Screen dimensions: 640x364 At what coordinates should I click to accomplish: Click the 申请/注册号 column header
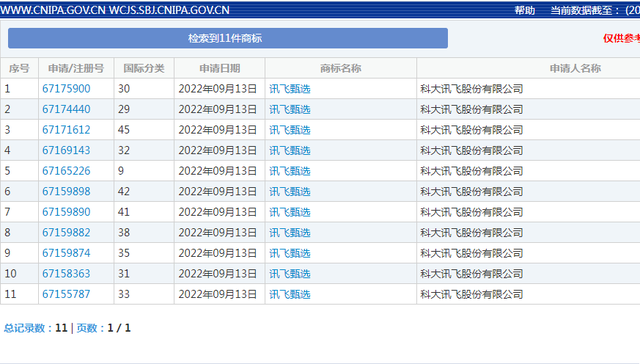[76, 68]
